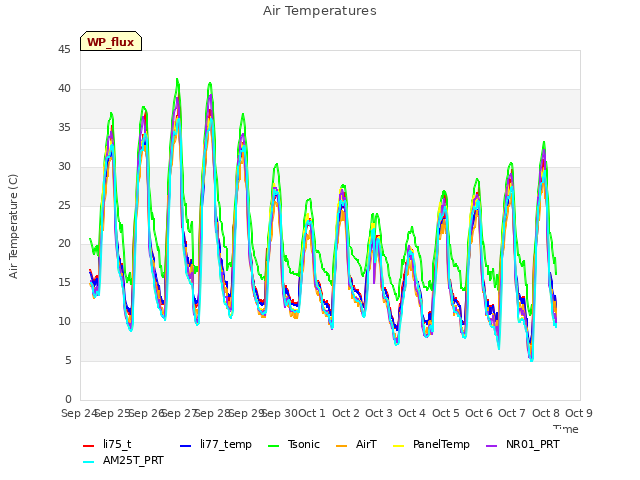Click the Oct 6 x-axis tick label

coord(479,413)
